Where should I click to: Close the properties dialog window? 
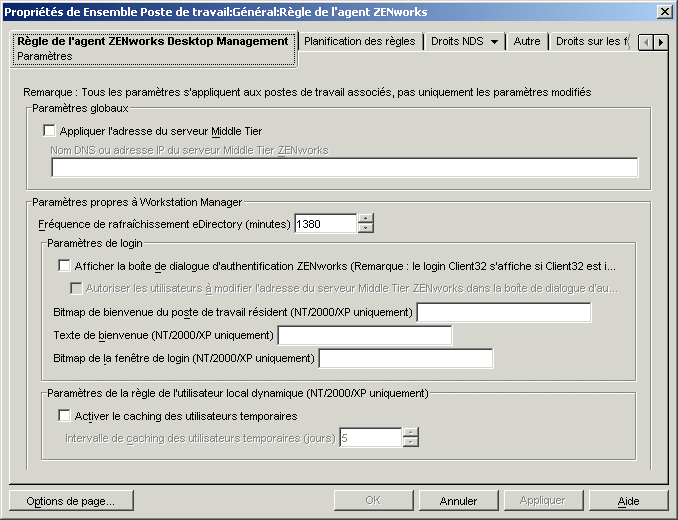point(664,11)
